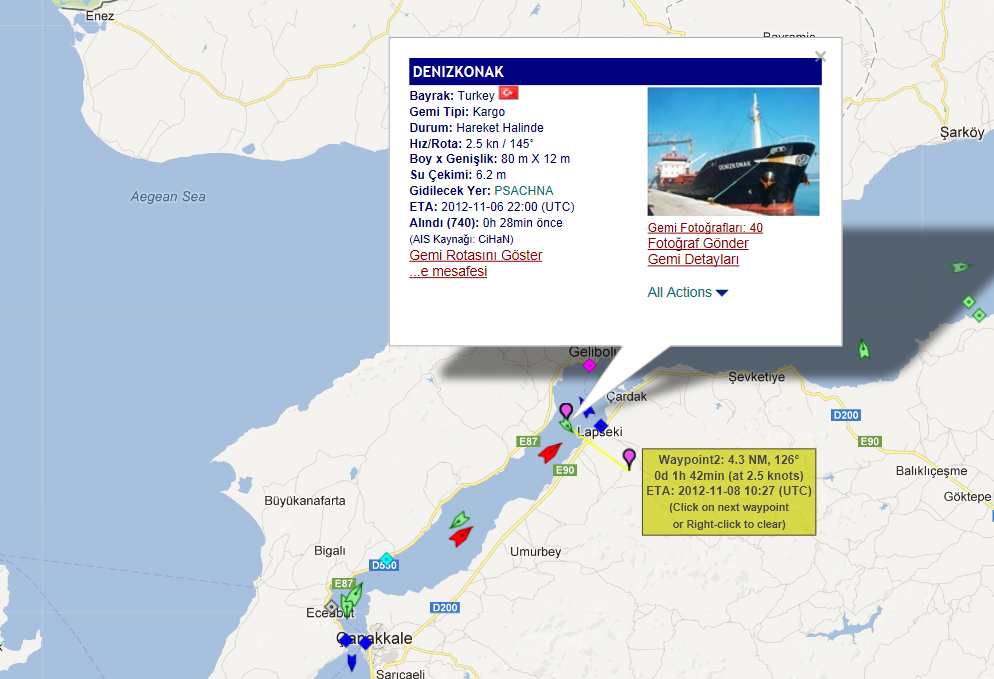Image resolution: width=994 pixels, height=679 pixels.
Task: Click the gray diamond marker at Eceabat
Action: (x=331, y=607)
